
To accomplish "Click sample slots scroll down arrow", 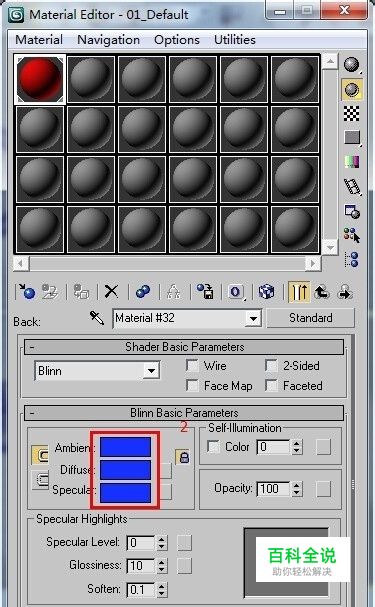I will [x=330, y=247].
